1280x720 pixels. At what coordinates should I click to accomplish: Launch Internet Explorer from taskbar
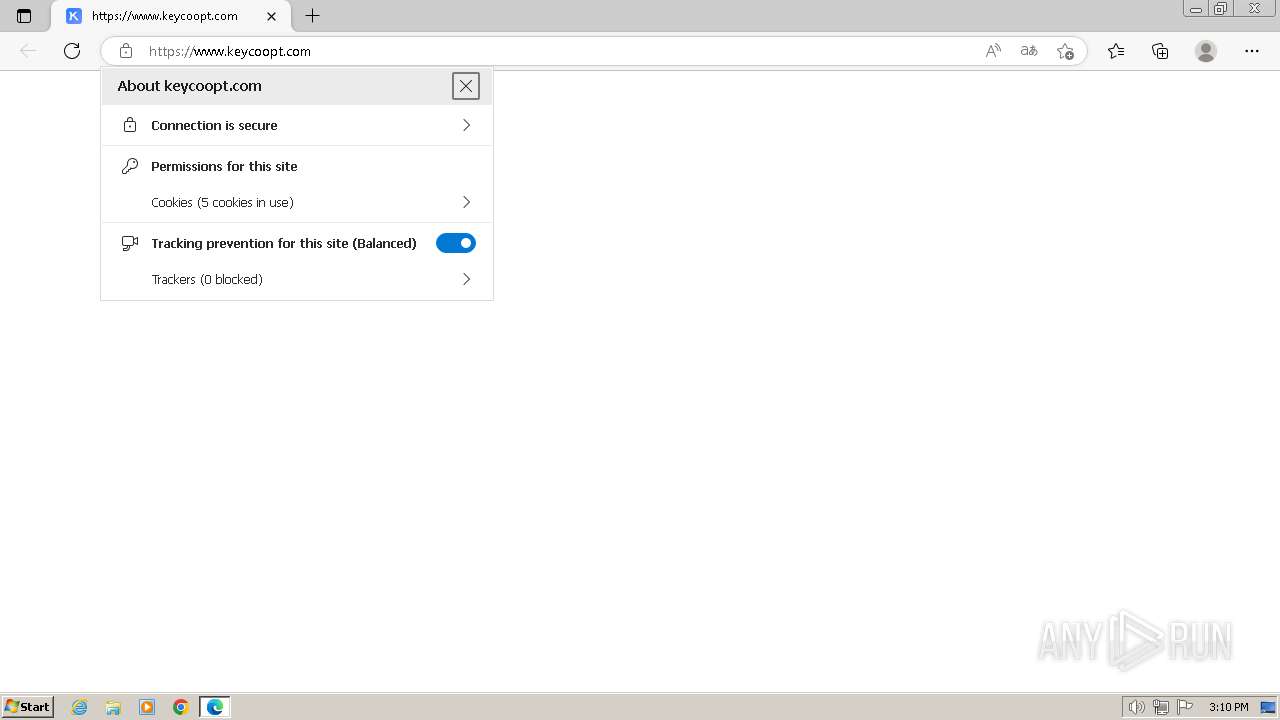pyautogui.click(x=79, y=707)
